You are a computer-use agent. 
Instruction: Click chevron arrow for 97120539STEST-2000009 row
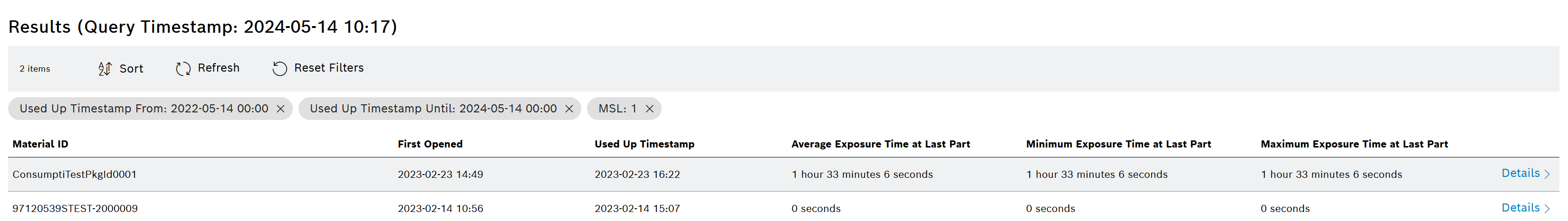pyautogui.click(x=1547, y=208)
